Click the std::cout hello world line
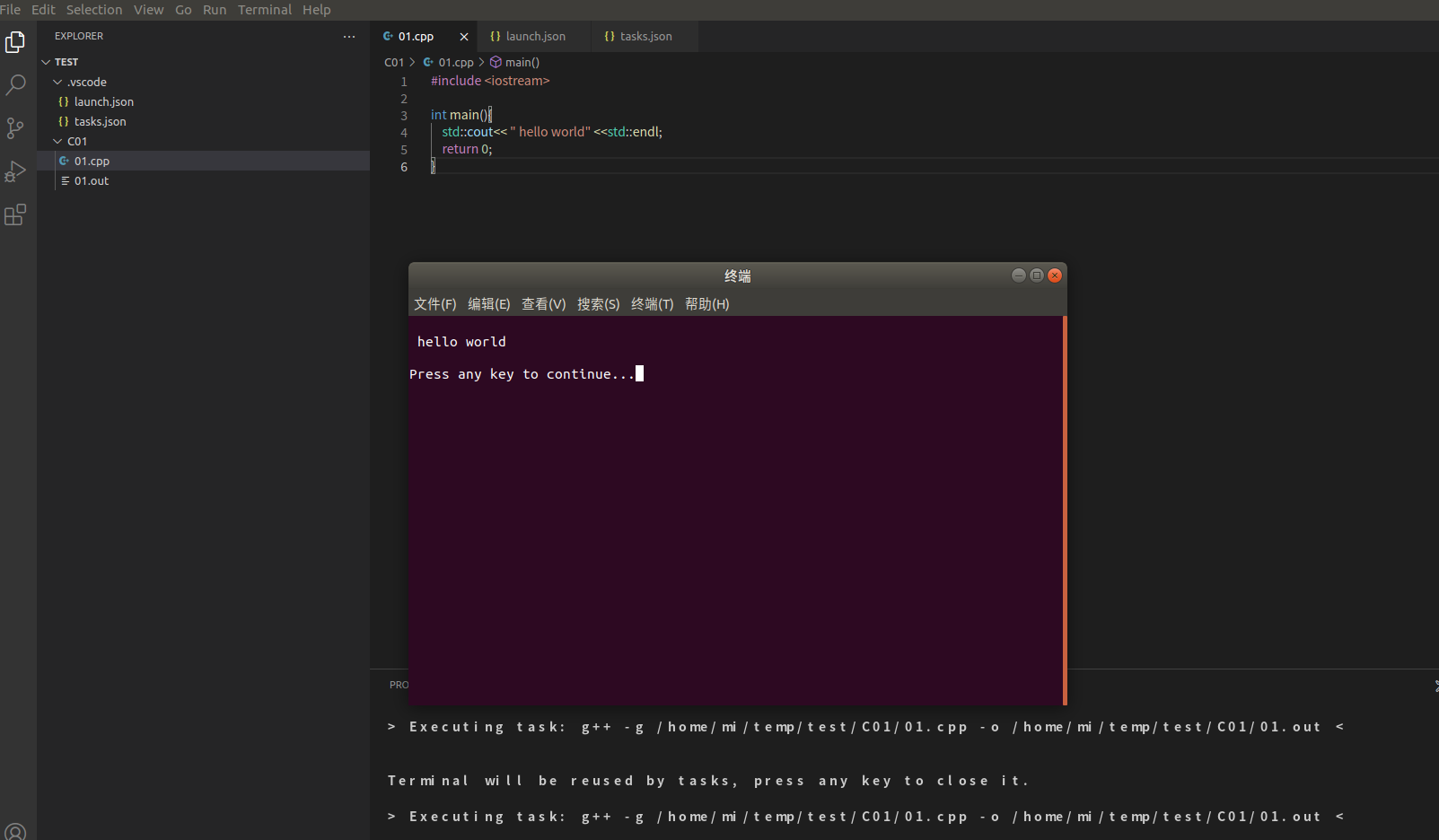 click(552, 132)
